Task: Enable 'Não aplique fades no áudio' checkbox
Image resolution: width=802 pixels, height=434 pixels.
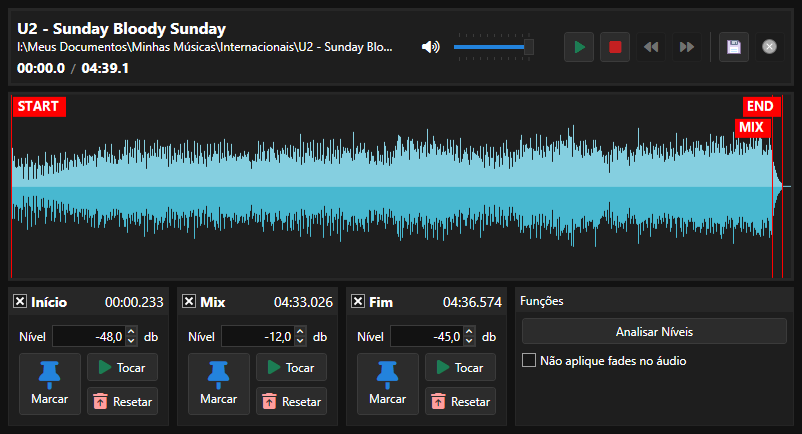Action: [x=529, y=360]
